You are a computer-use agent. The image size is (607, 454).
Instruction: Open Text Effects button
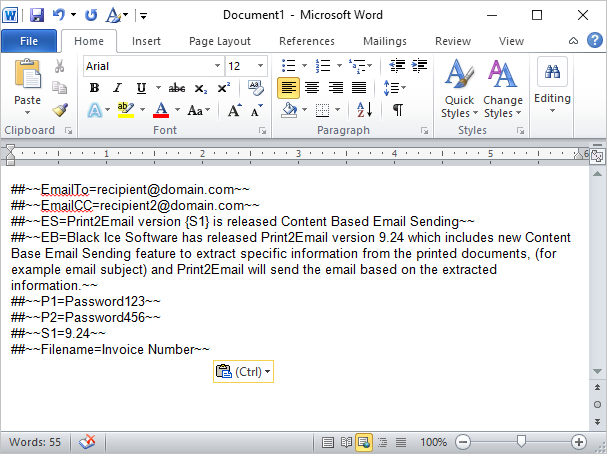click(x=94, y=110)
